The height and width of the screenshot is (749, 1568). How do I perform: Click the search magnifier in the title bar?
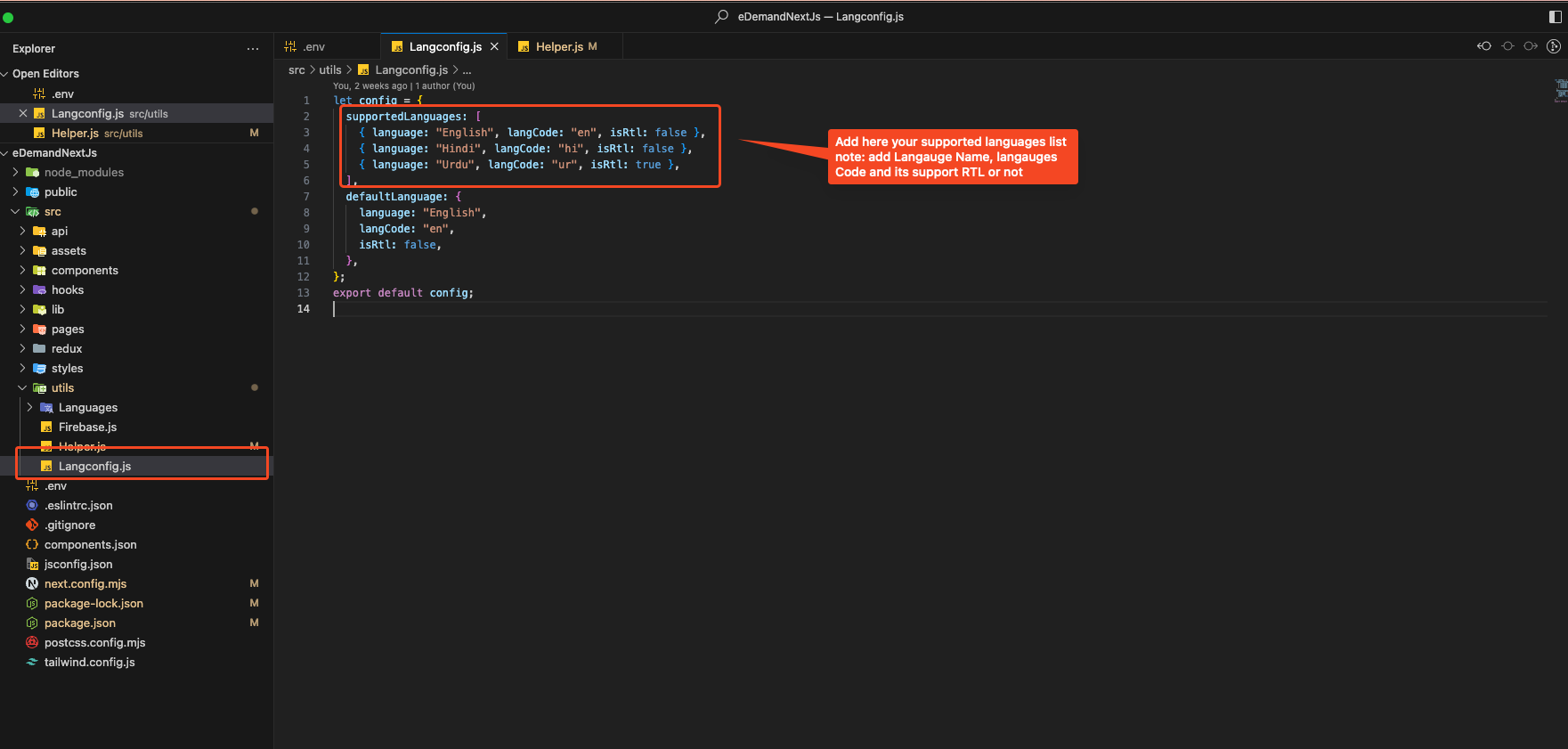click(721, 16)
